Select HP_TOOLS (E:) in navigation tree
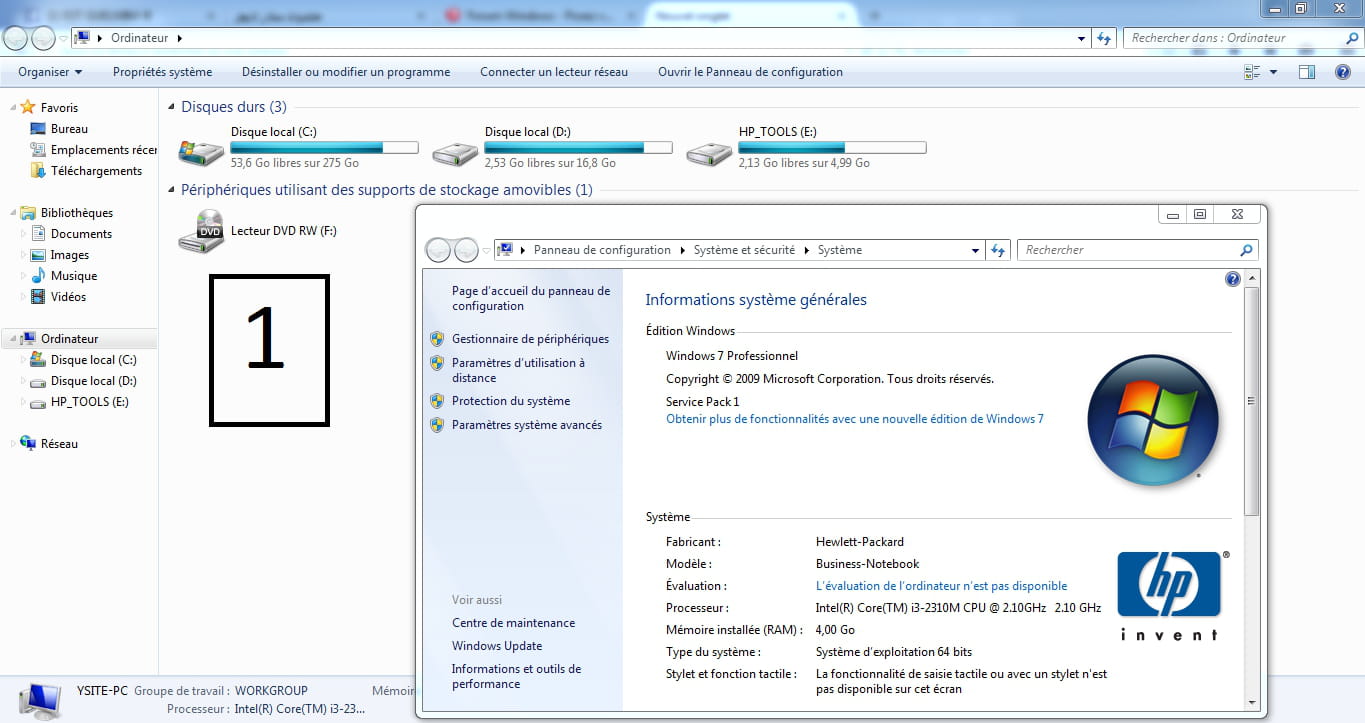The width and height of the screenshot is (1365, 723). [90, 402]
